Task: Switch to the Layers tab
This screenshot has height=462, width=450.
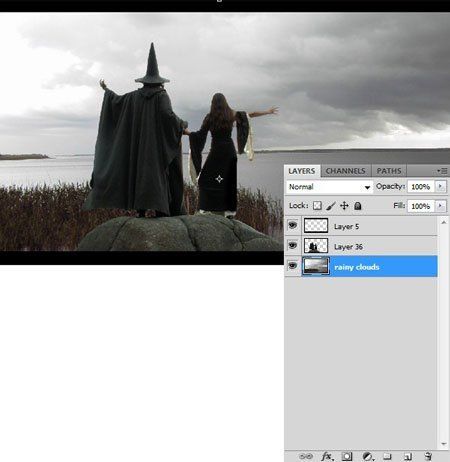Action: pos(302,171)
